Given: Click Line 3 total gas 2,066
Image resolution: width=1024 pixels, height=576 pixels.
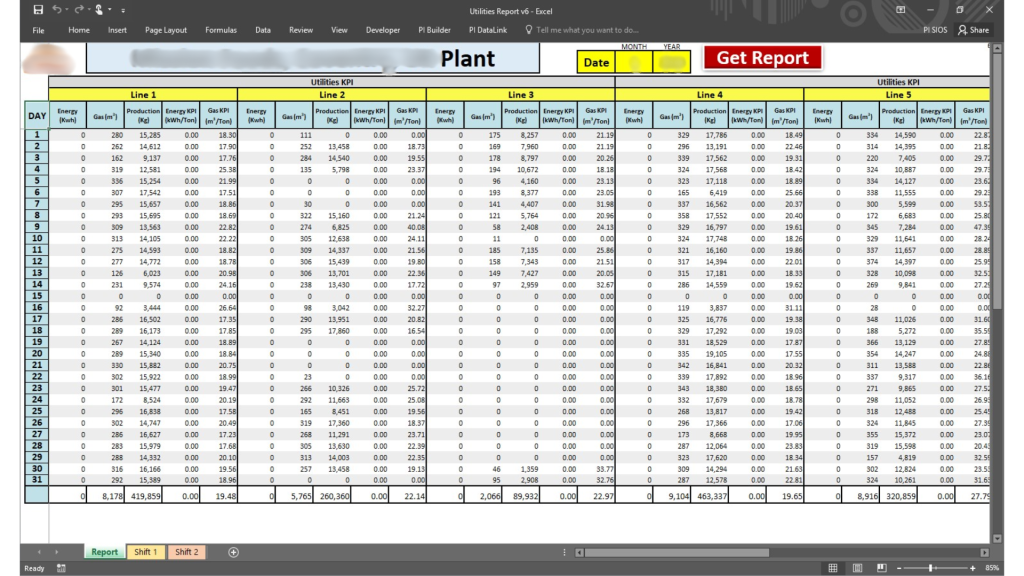Looking at the screenshot, I should [x=483, y=496].
